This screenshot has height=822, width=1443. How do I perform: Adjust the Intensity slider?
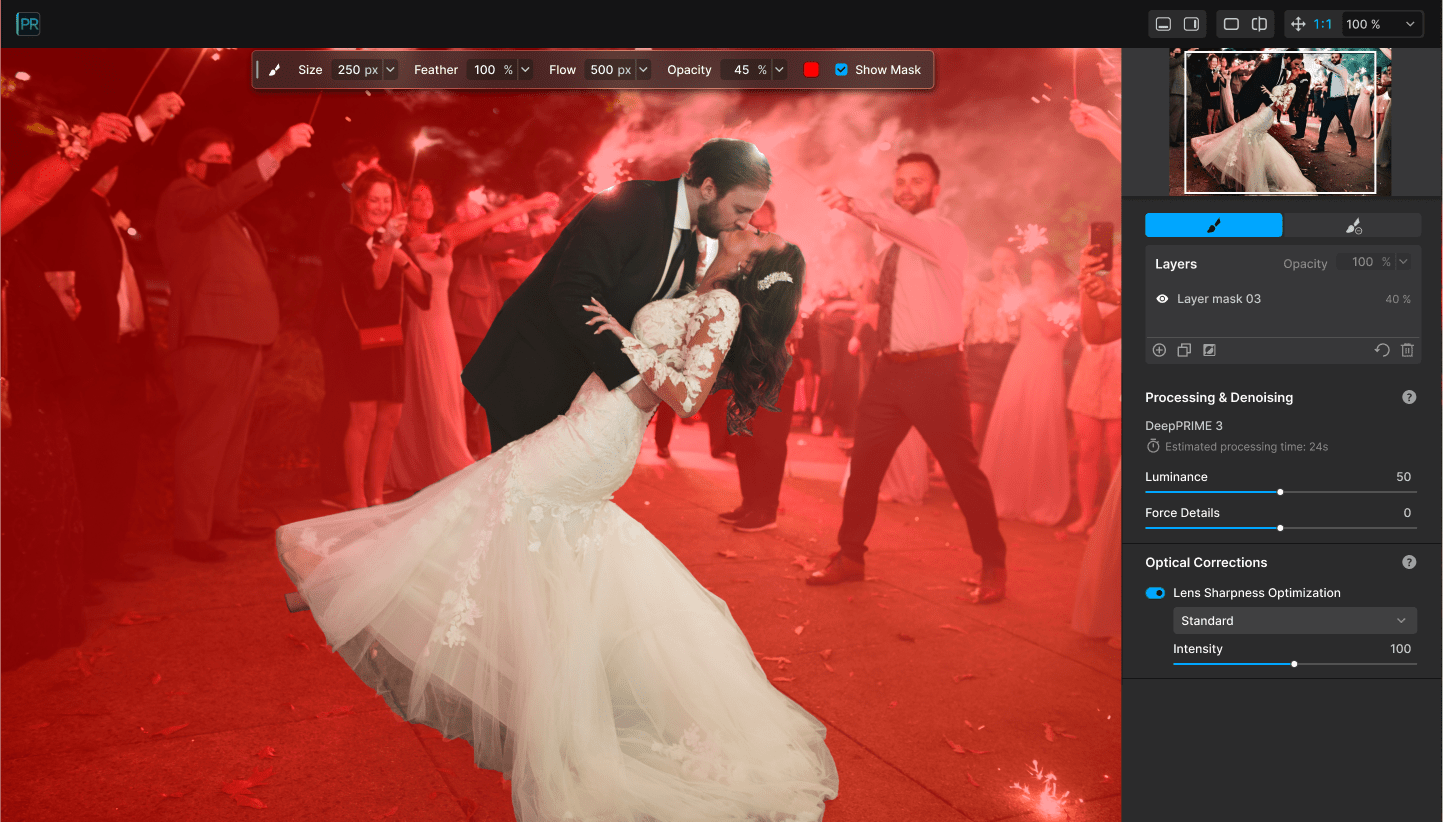(1294, 664)
